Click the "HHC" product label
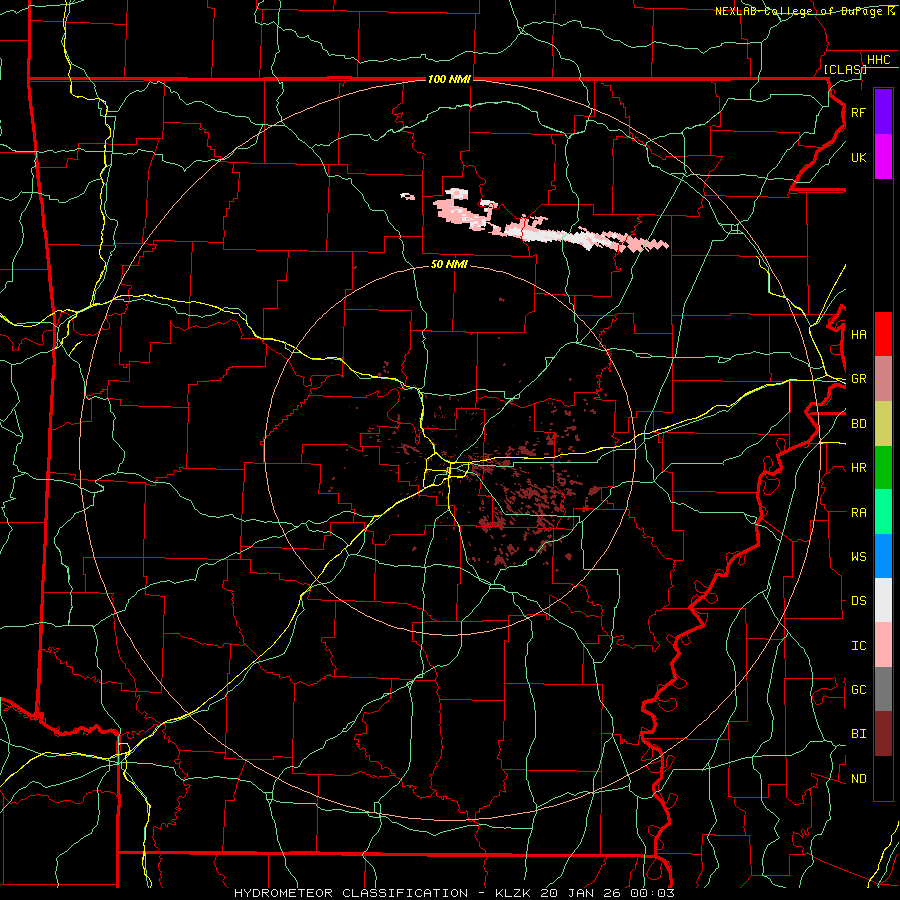Screen dimensions: 900x900 pyautogui.click(x=878, y=60)
